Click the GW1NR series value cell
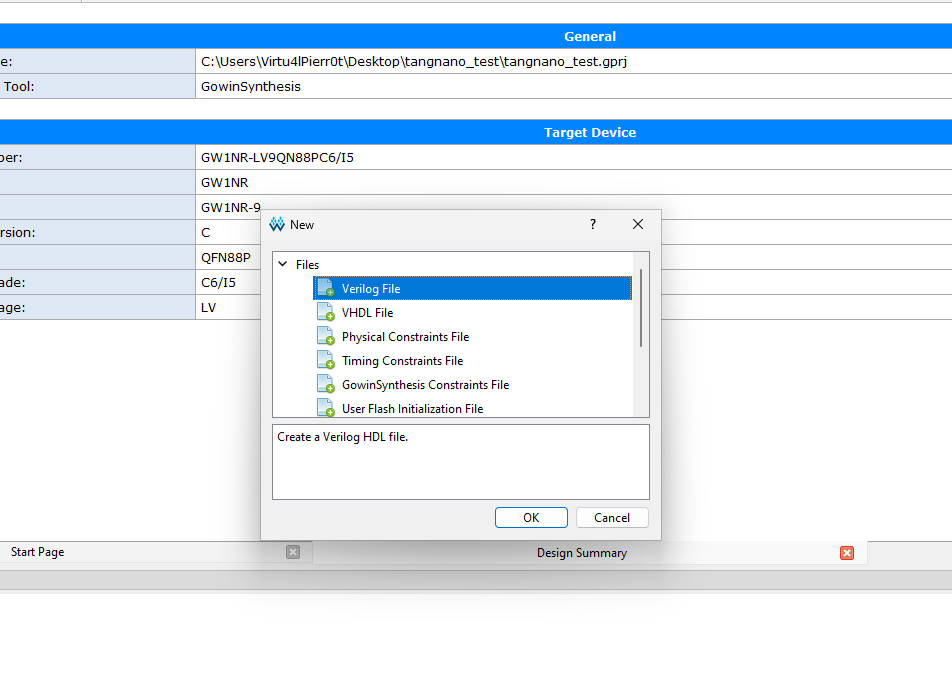 point(574,182)
